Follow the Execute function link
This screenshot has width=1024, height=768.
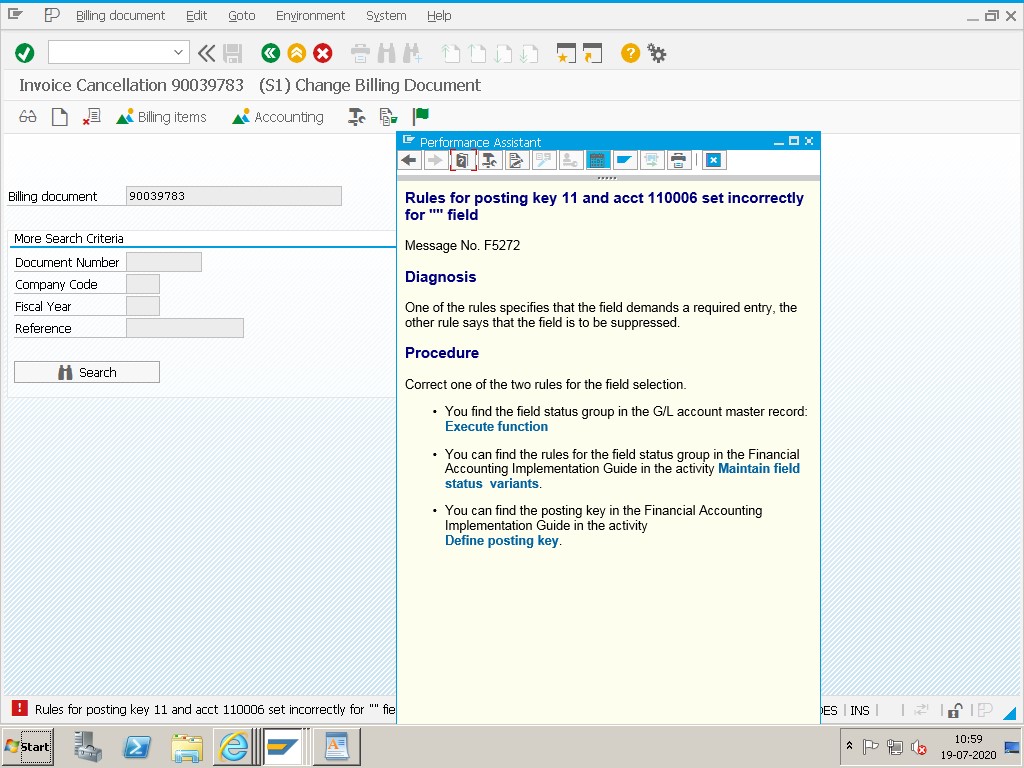(x=496, y=426)
